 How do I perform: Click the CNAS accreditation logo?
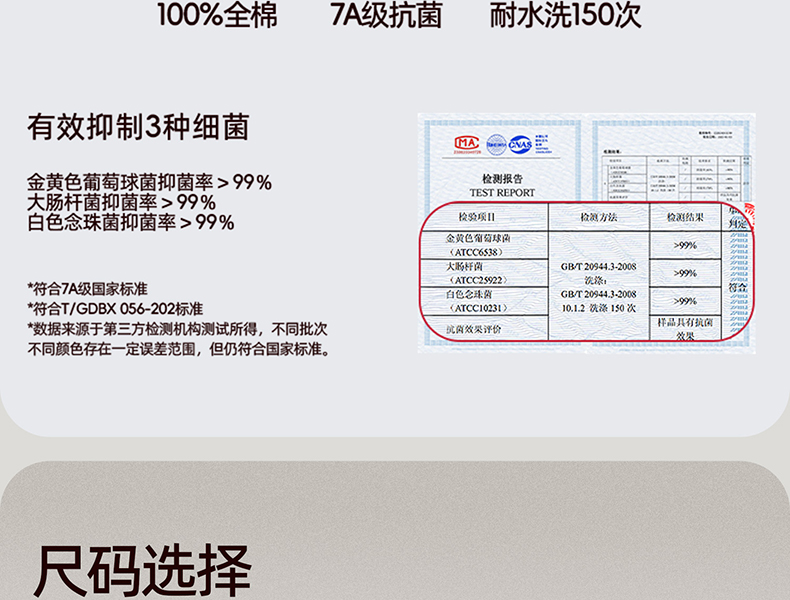[x=521, y=145]
